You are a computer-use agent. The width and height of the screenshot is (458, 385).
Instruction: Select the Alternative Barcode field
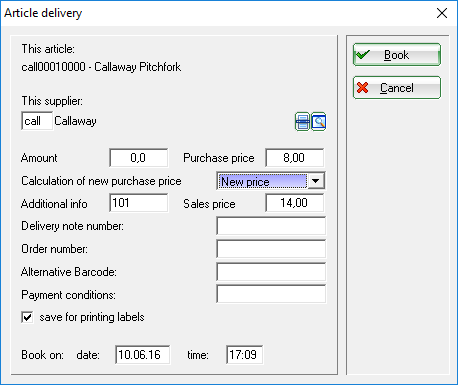[x=271, y=272]
